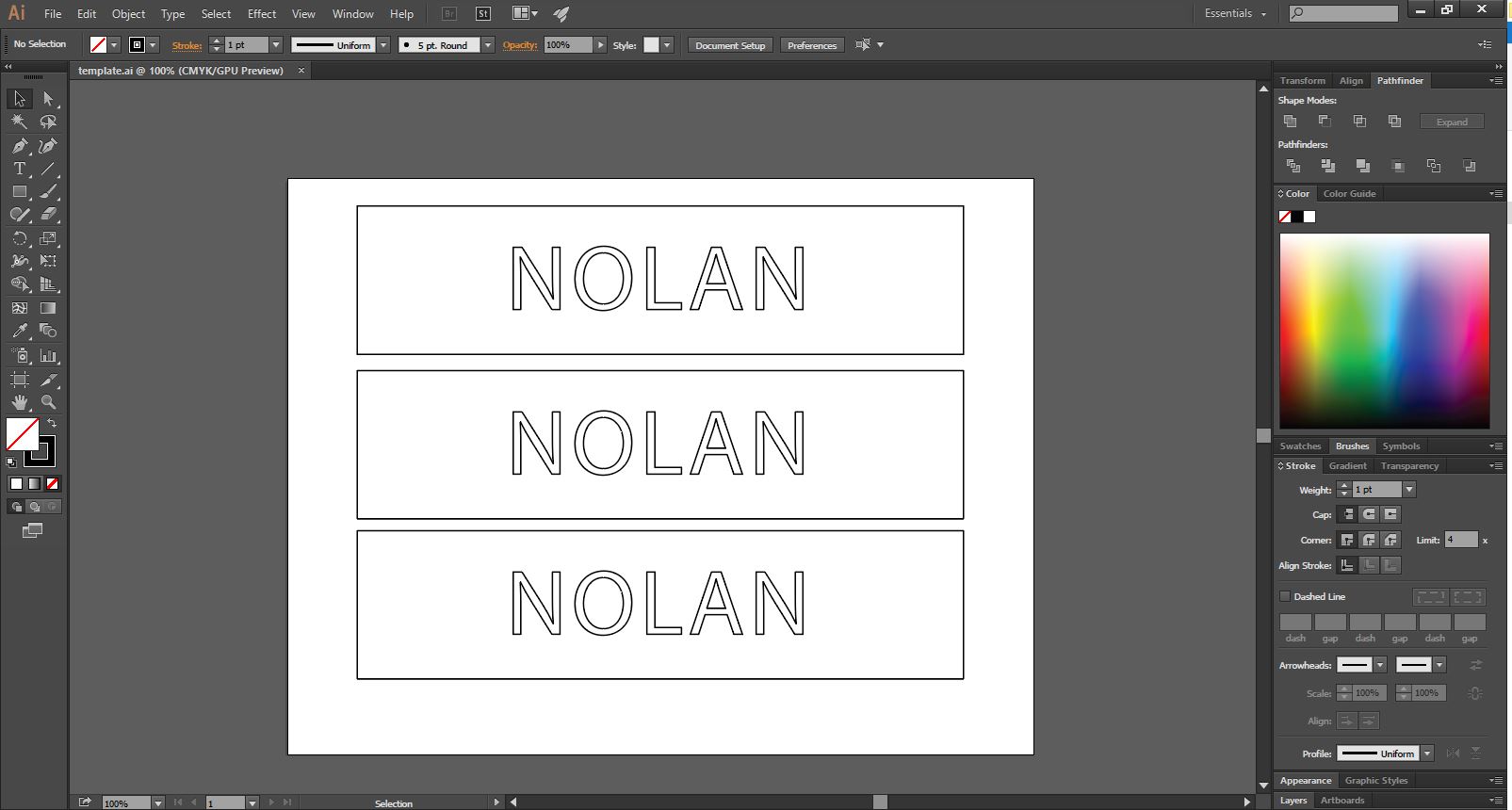
Task: Switch to the Swatches tab
Action: [x=1300, y=446]
